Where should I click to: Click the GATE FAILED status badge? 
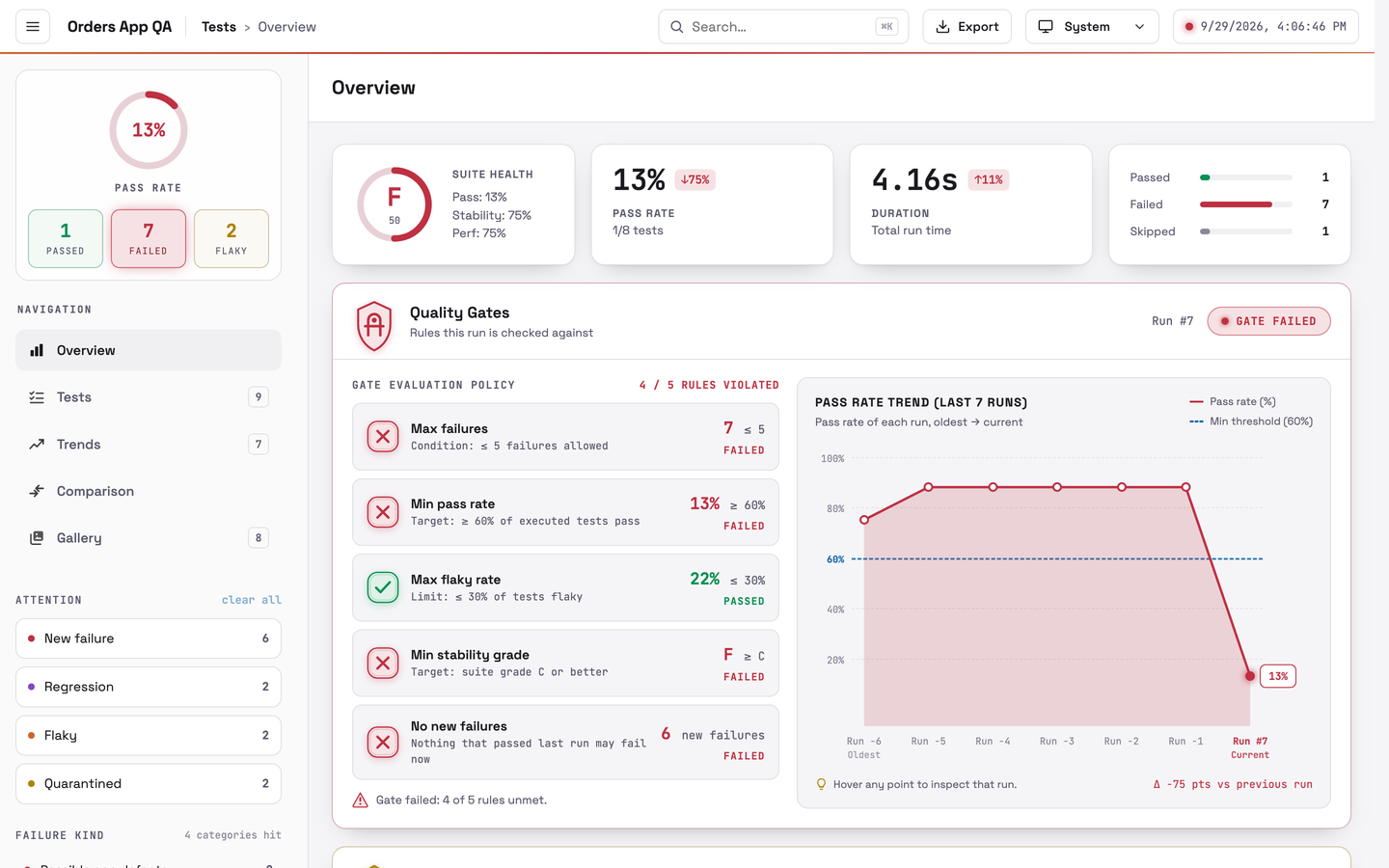point(1268,321)
